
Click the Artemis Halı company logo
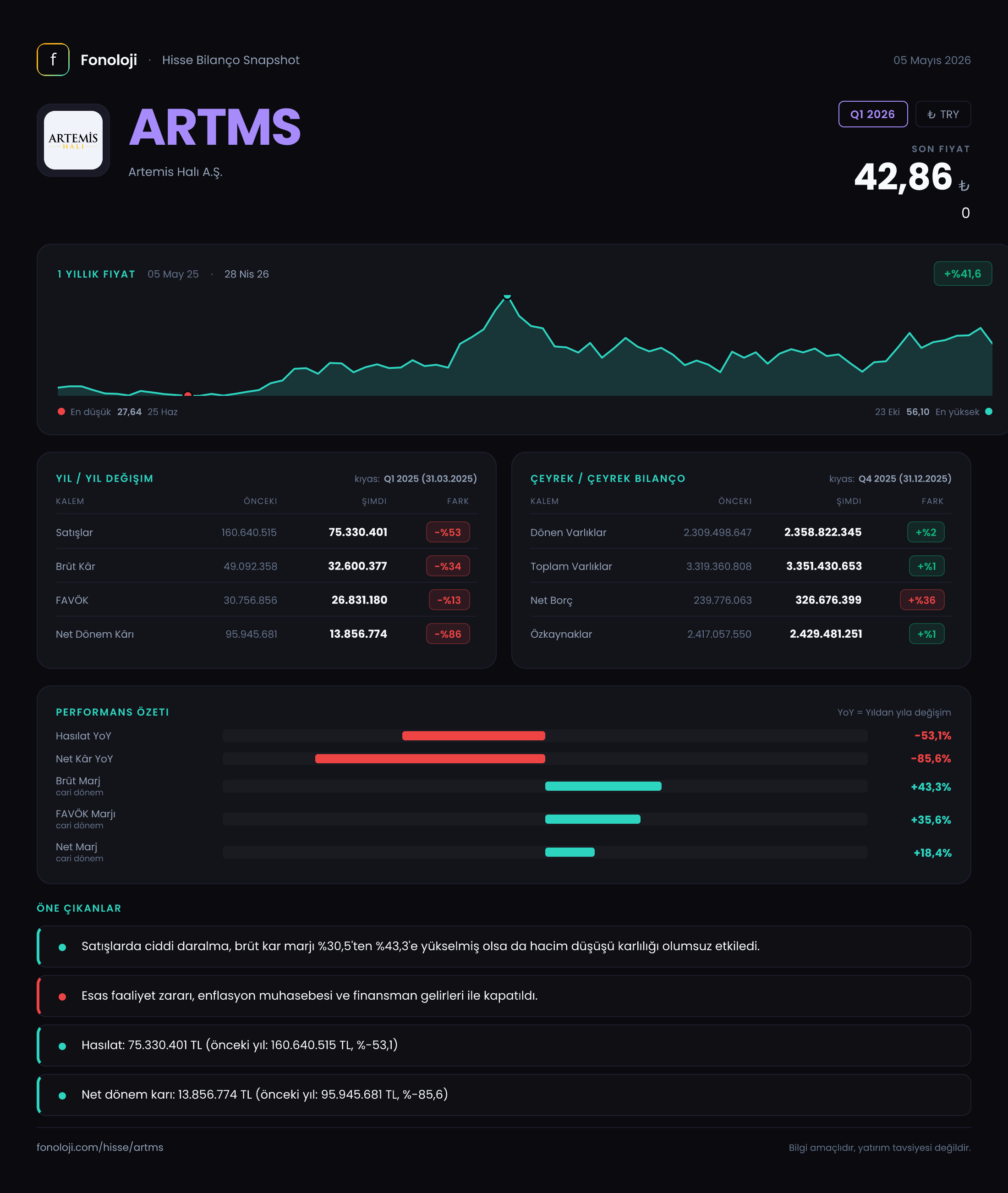(73, 140)
